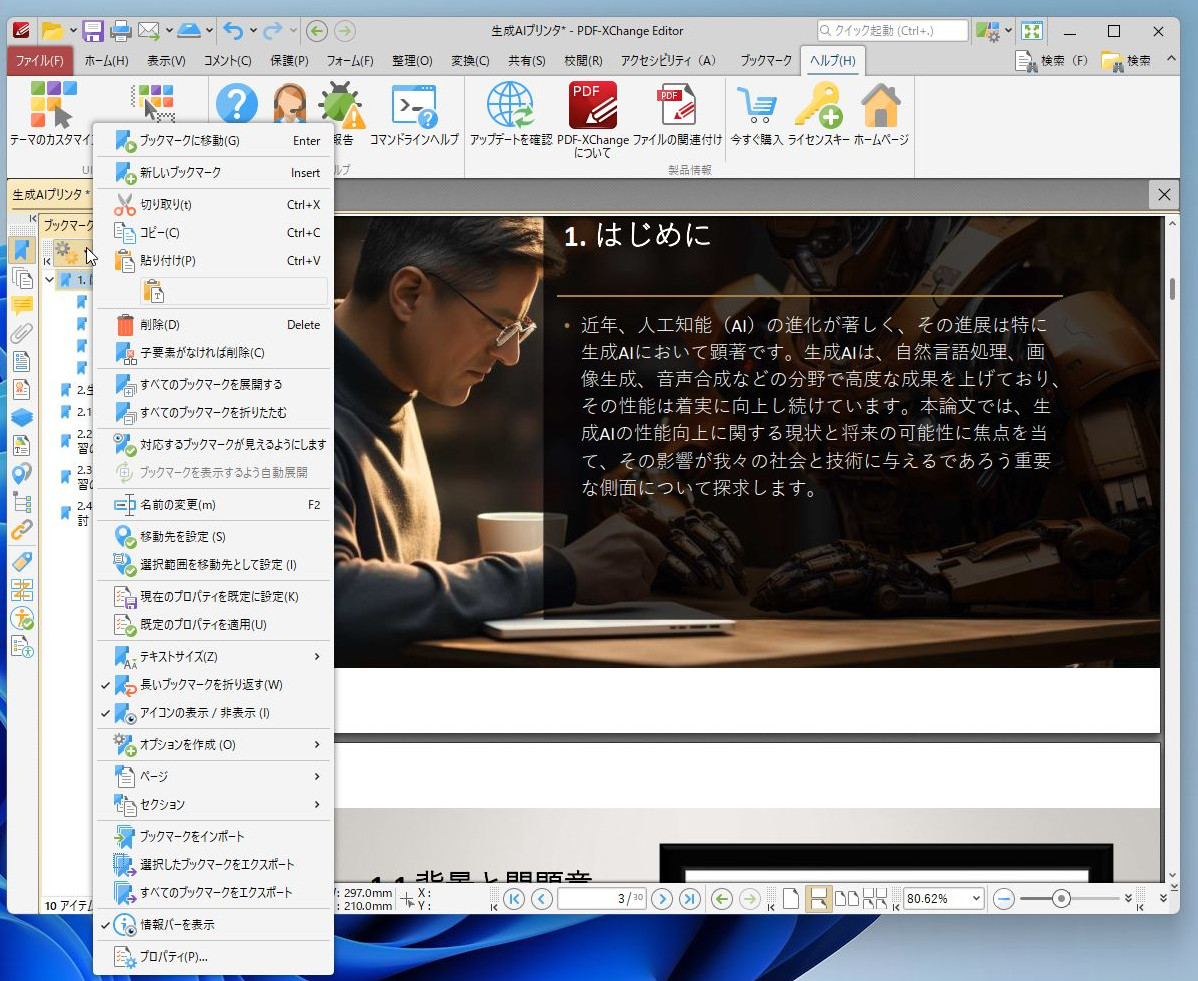Select continuous page layout toggle

click(818, 898)
